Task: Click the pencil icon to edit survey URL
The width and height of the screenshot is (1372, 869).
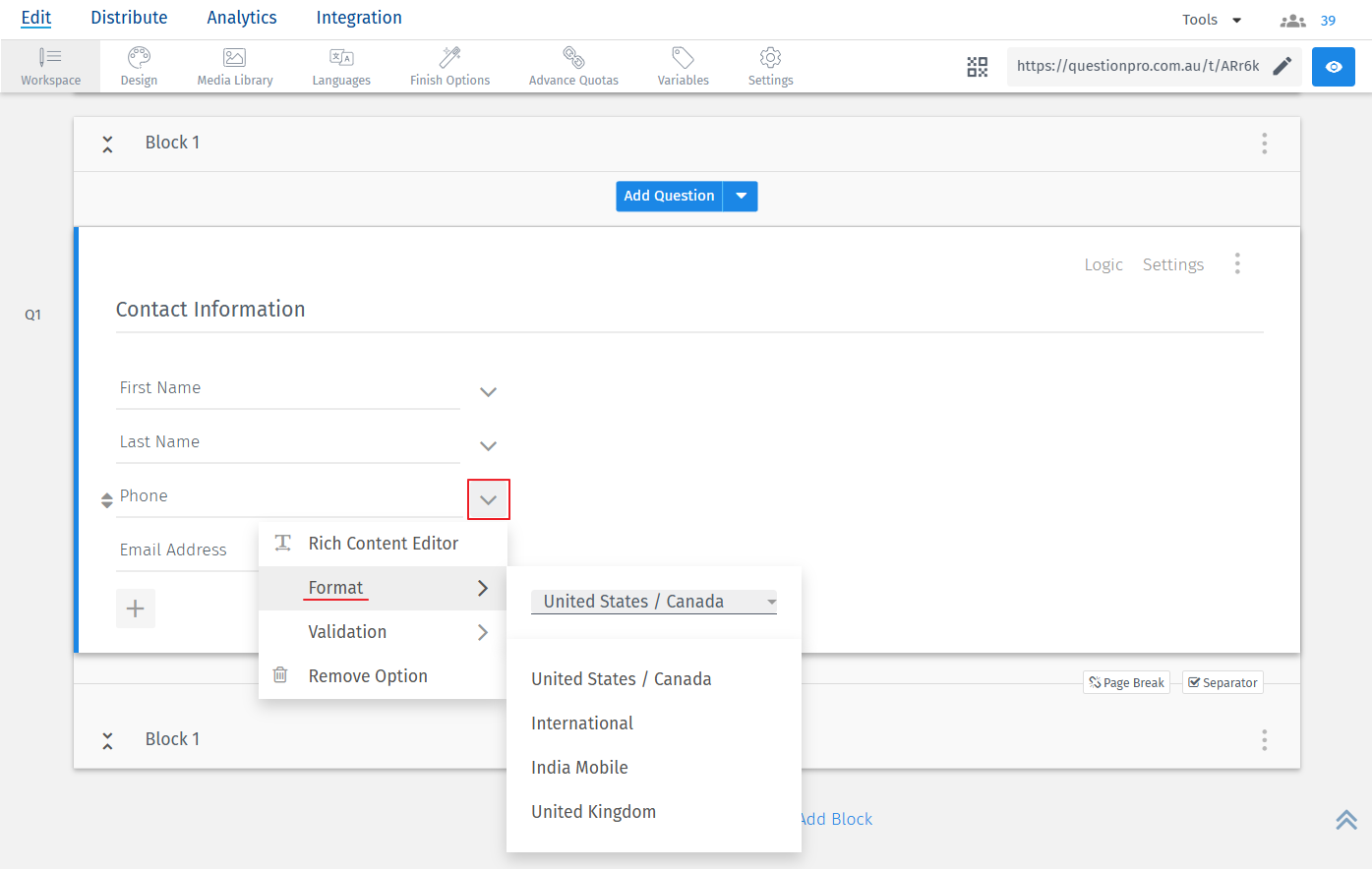Action: coord(1283,66)
